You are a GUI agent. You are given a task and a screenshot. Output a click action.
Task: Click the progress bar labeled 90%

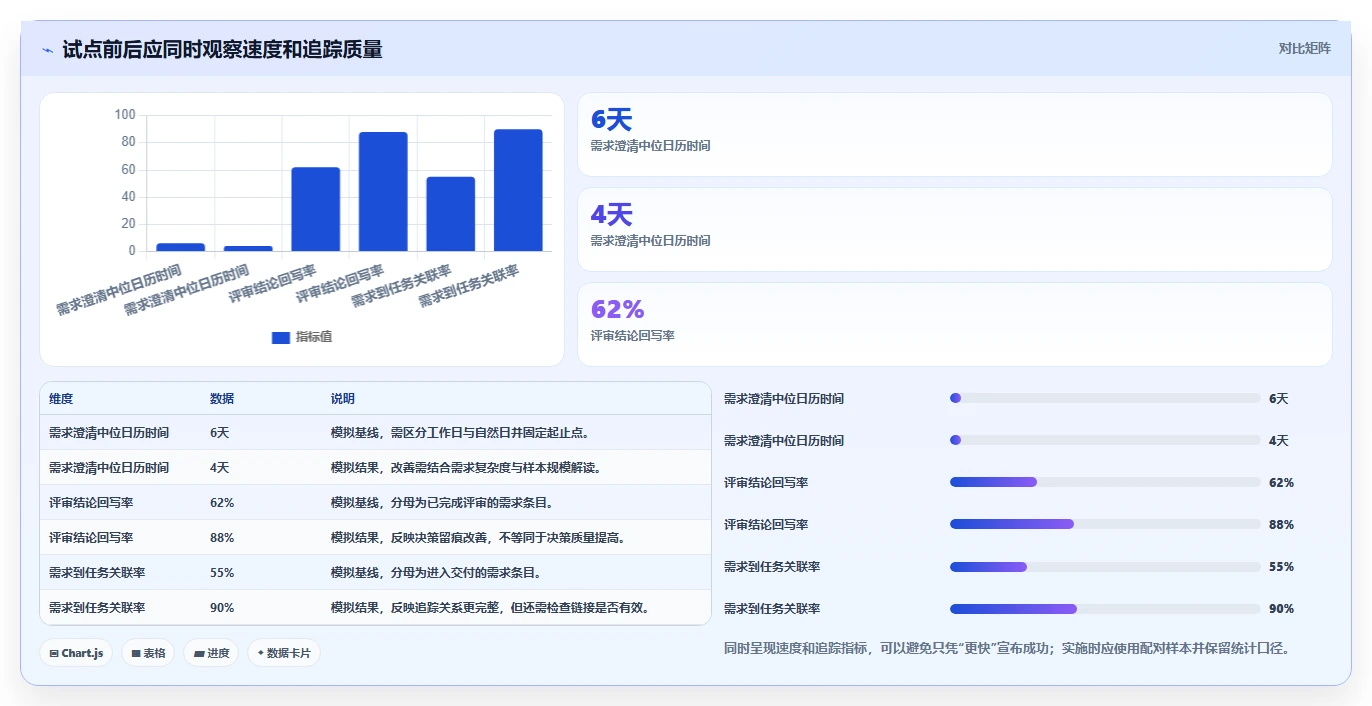click(1105, 608)
